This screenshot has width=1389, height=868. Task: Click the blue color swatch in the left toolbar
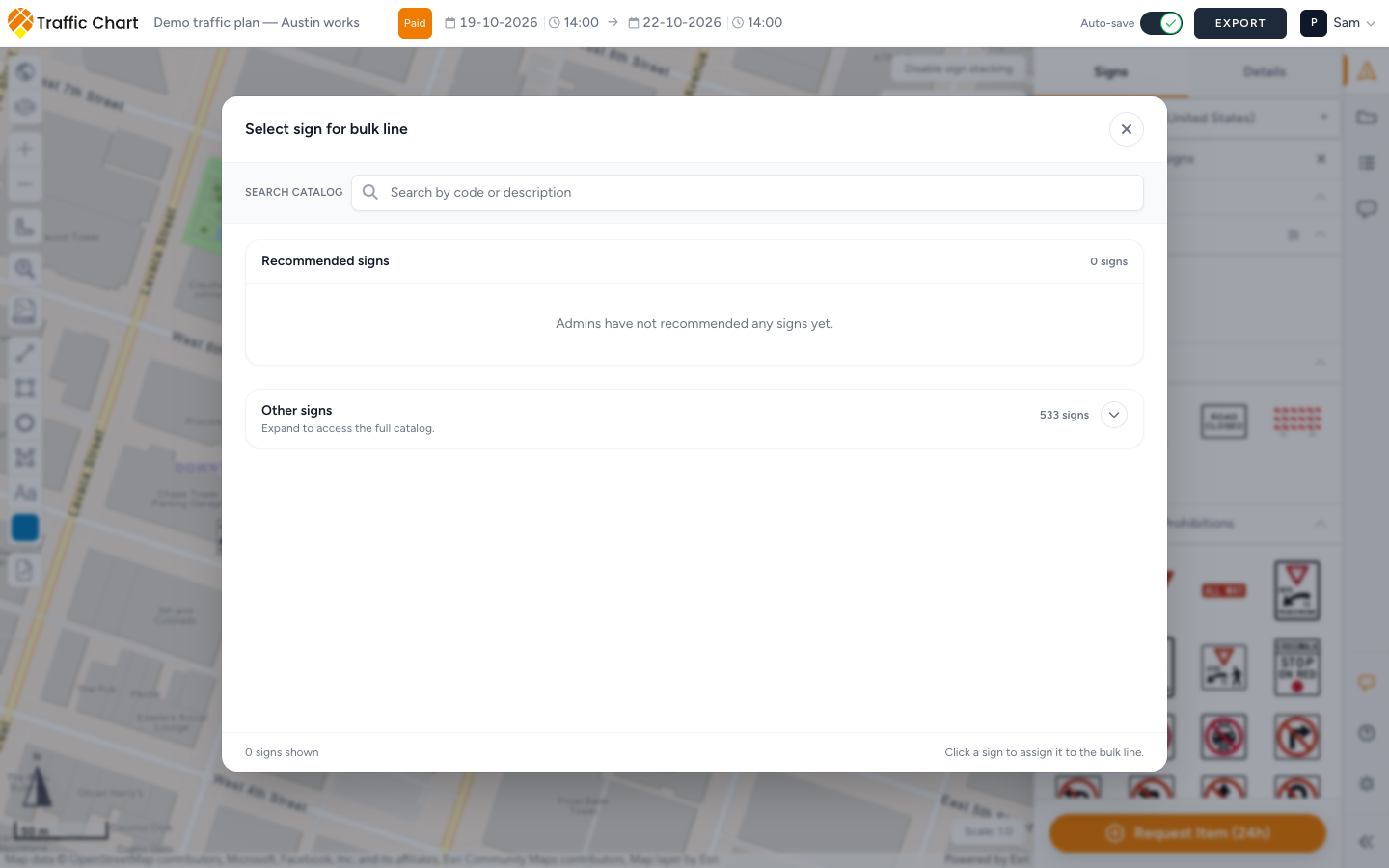click(x=25, y=528)
